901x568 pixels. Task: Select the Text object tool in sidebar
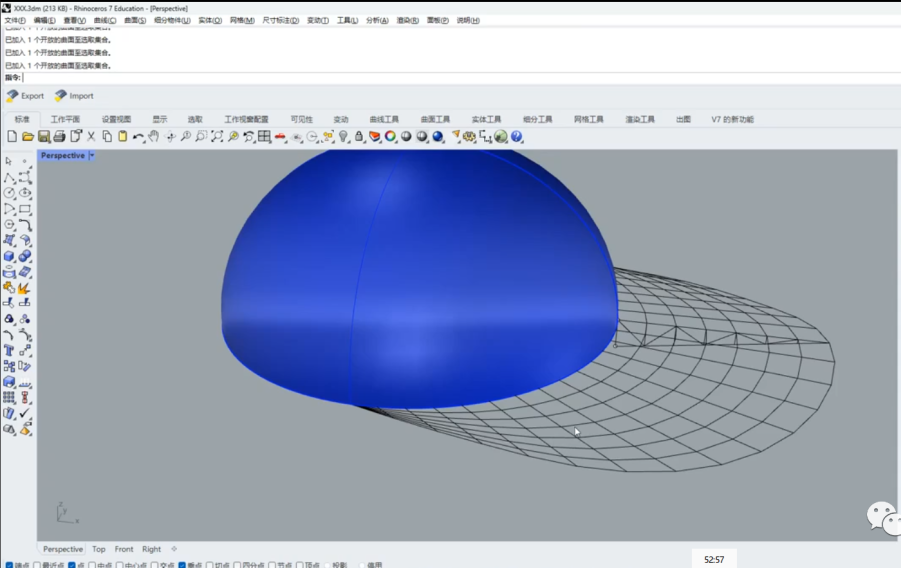[9, 350]
